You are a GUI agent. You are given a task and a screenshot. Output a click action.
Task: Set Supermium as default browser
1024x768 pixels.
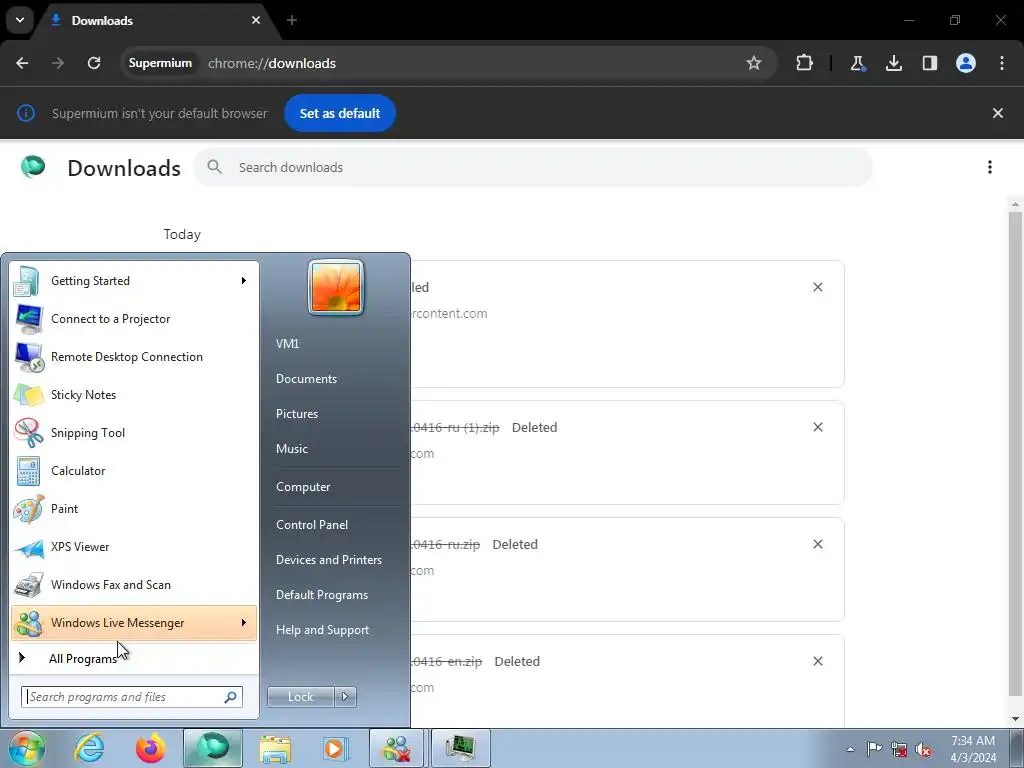click(x=340, y=113)
